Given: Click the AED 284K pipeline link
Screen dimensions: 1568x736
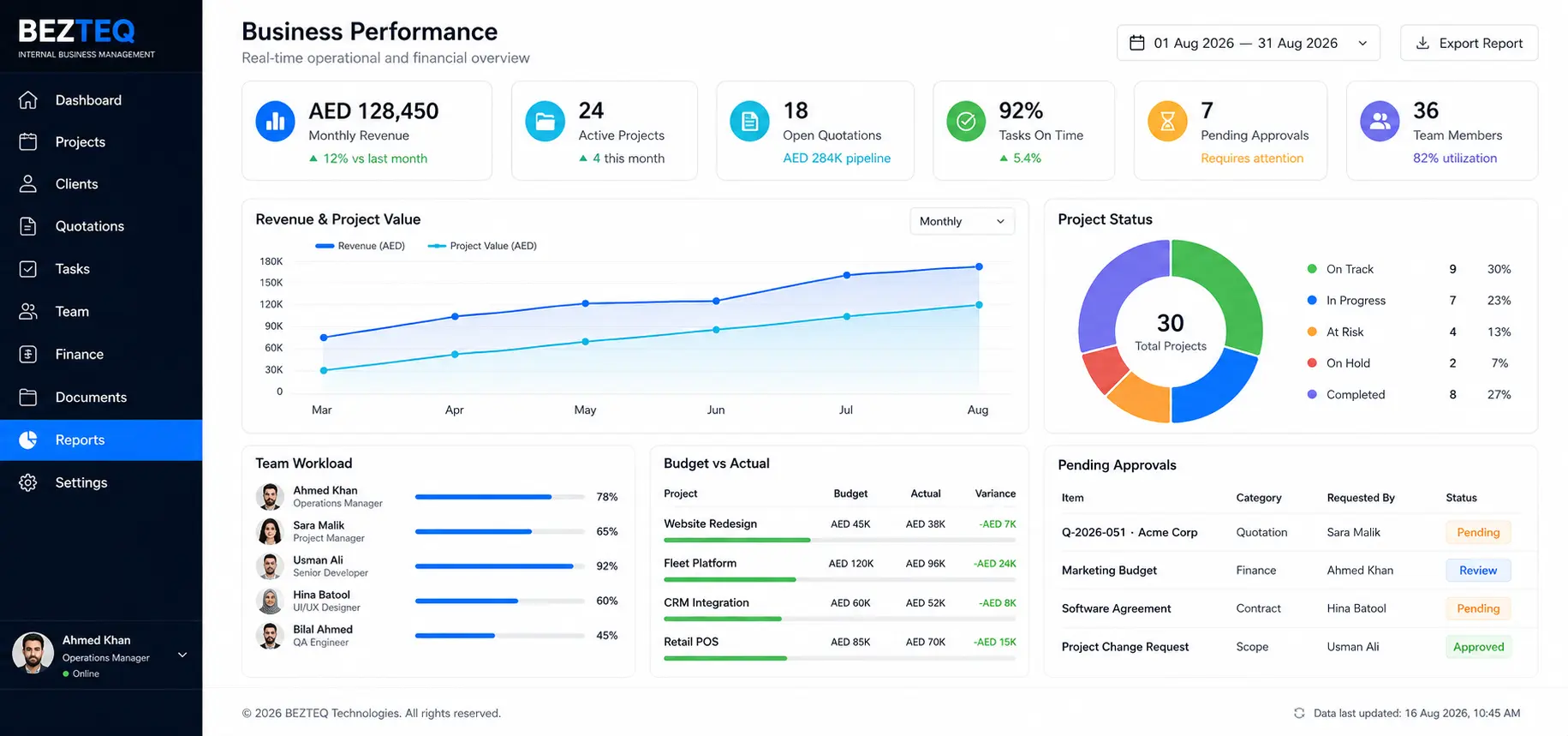Looking at the screenshot, I should 837,159.
